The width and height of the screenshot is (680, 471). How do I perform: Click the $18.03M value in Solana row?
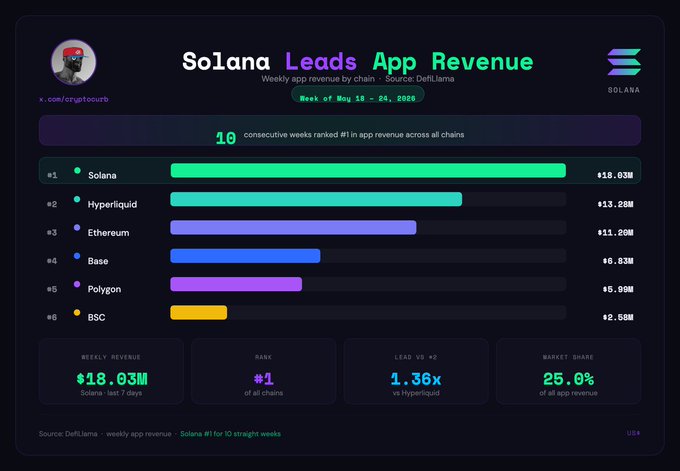click(615, 175)
